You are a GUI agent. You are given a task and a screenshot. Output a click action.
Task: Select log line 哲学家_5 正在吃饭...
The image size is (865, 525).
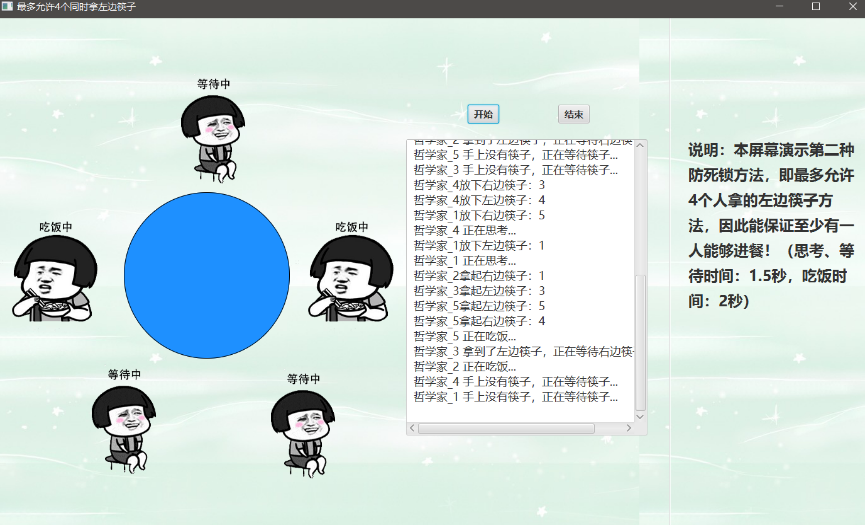465,336
